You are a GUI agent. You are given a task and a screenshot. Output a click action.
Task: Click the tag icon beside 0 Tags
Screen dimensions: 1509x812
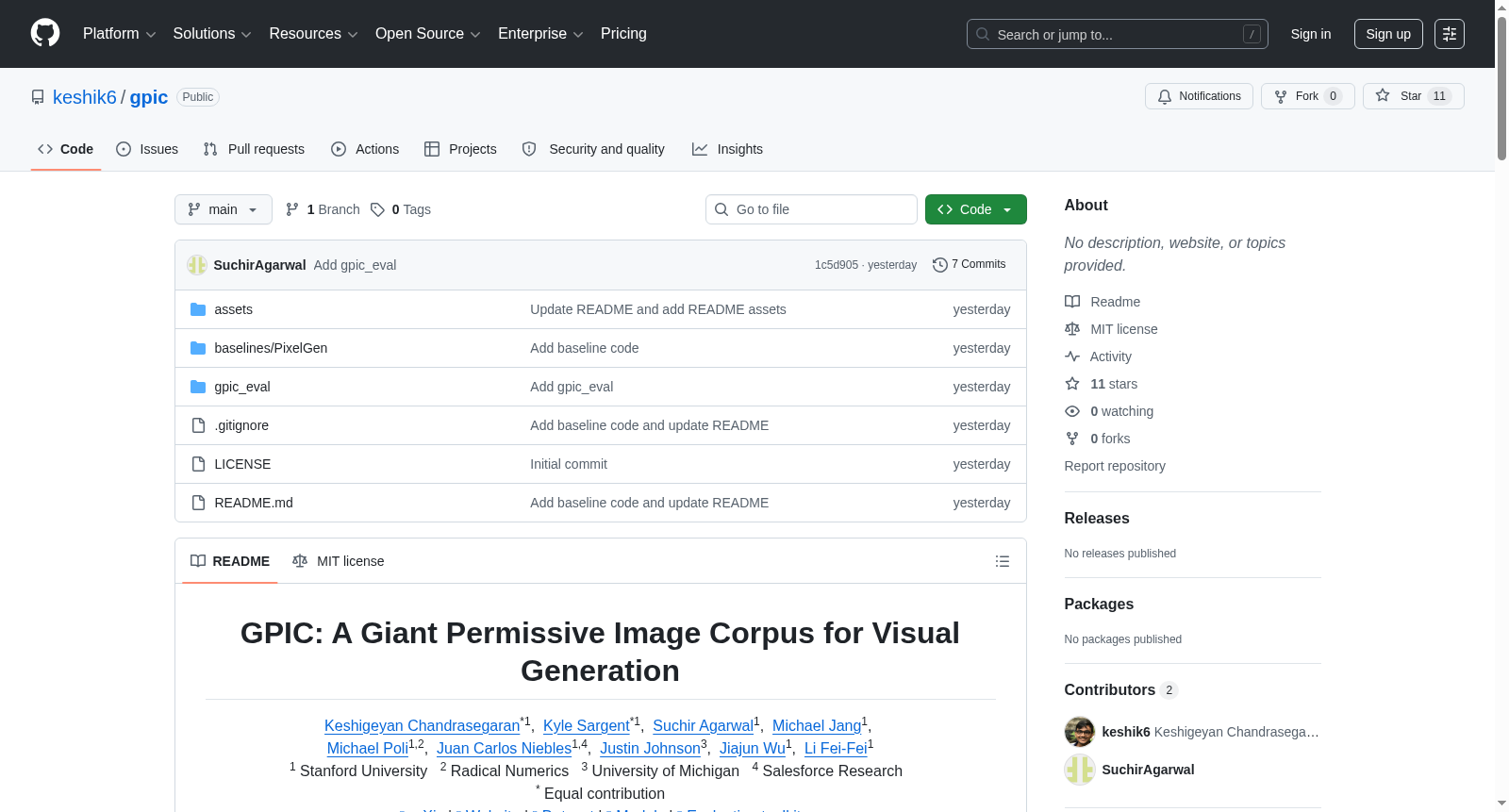[377, 209]
